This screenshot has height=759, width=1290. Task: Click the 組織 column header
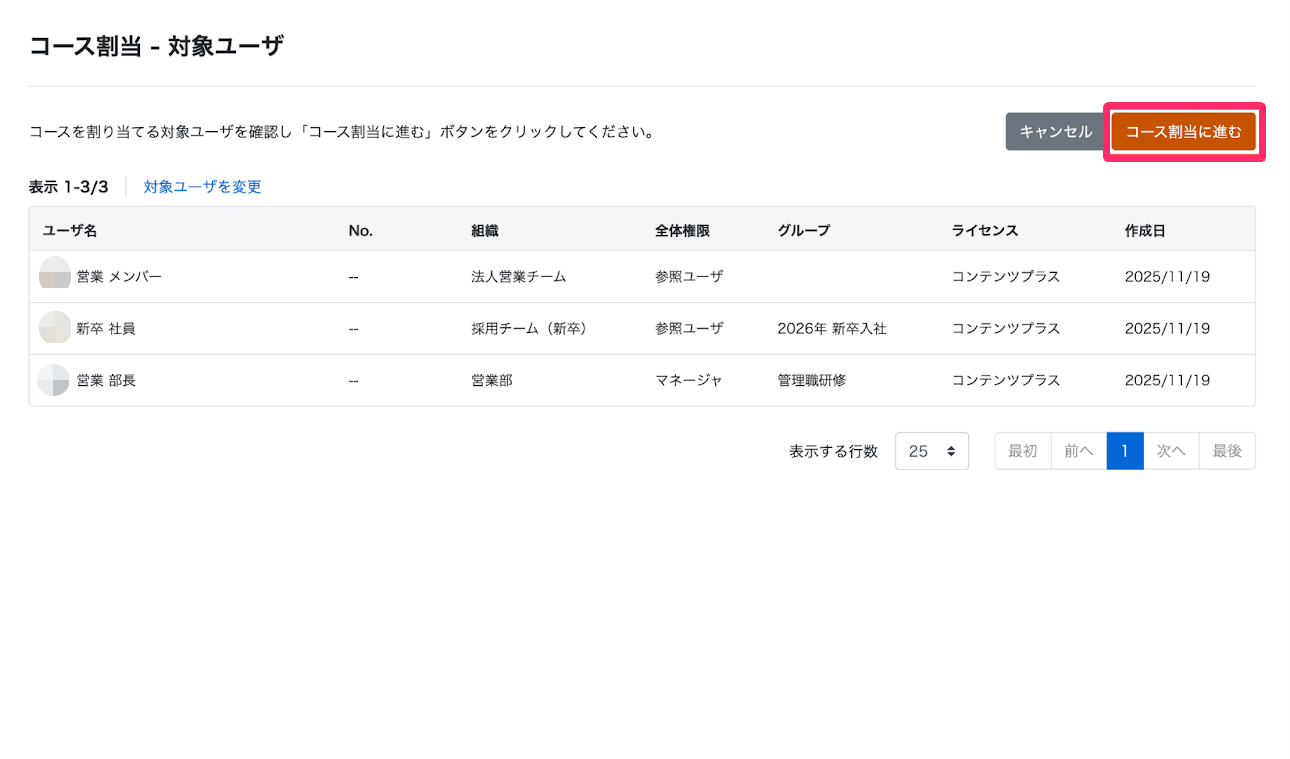click(485, 231)
